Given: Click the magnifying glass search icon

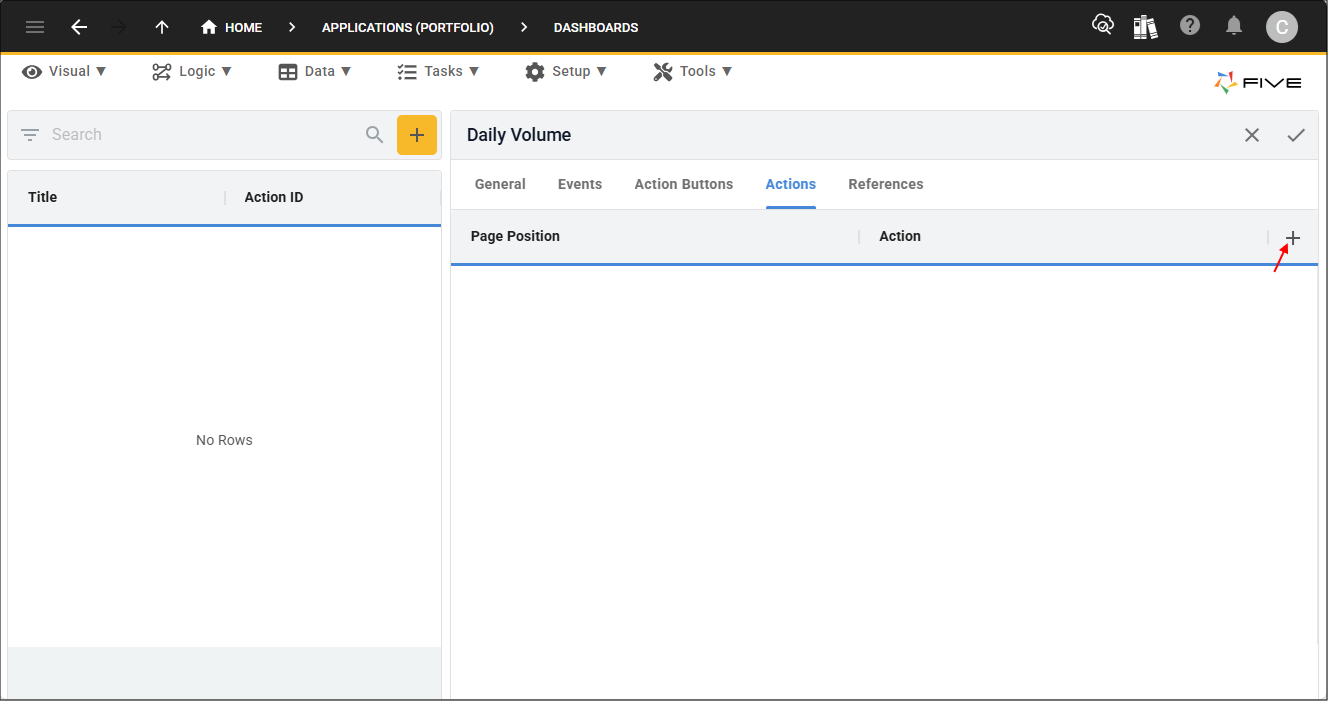Looking at the screenshot, I should (375, 135).
